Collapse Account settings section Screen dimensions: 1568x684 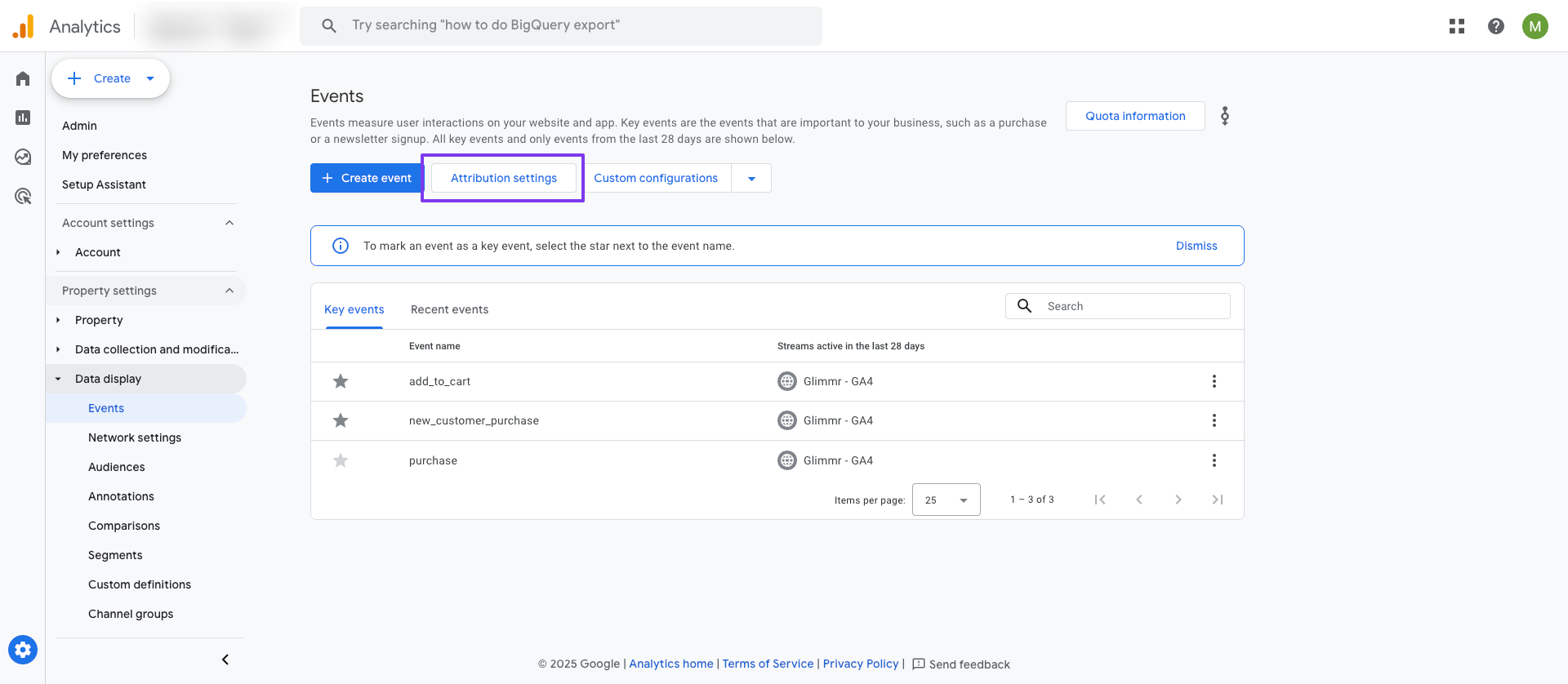pyautogui.click(x=229, y=223)
